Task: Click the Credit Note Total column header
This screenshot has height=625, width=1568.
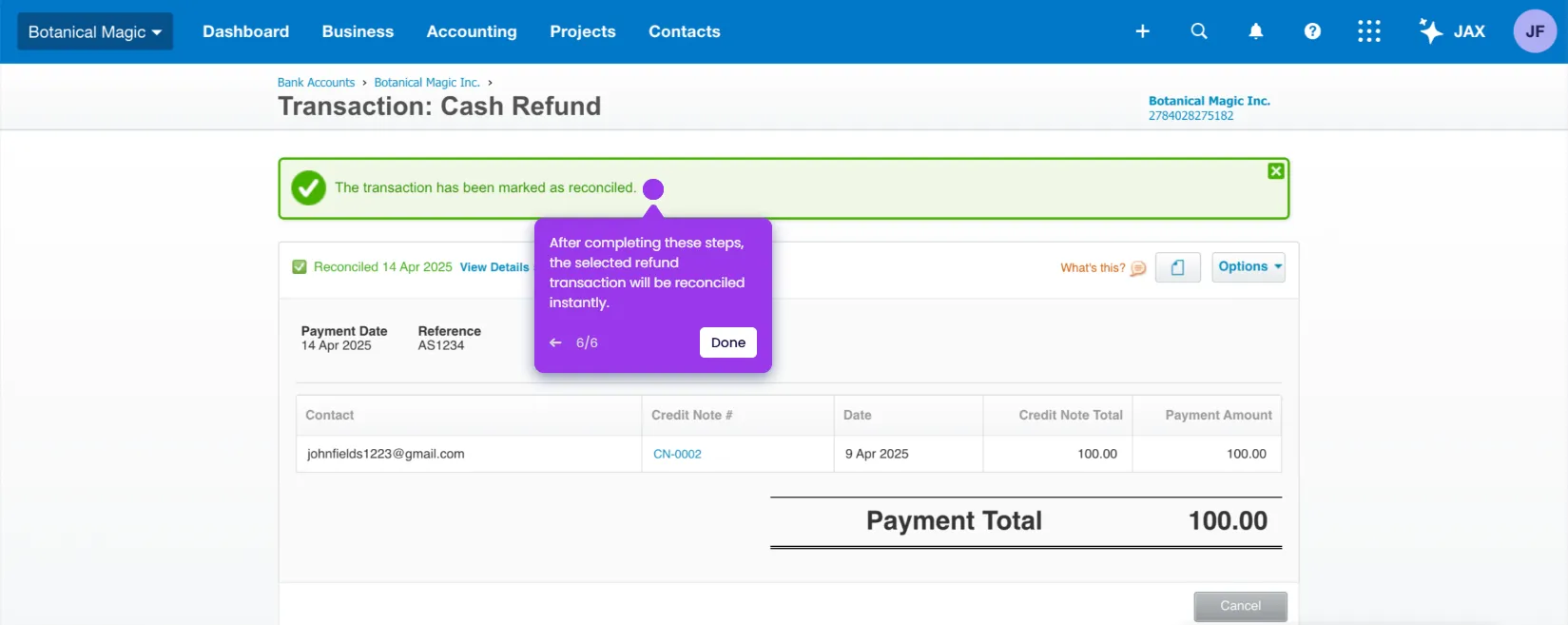Action: coord(1057,416)
